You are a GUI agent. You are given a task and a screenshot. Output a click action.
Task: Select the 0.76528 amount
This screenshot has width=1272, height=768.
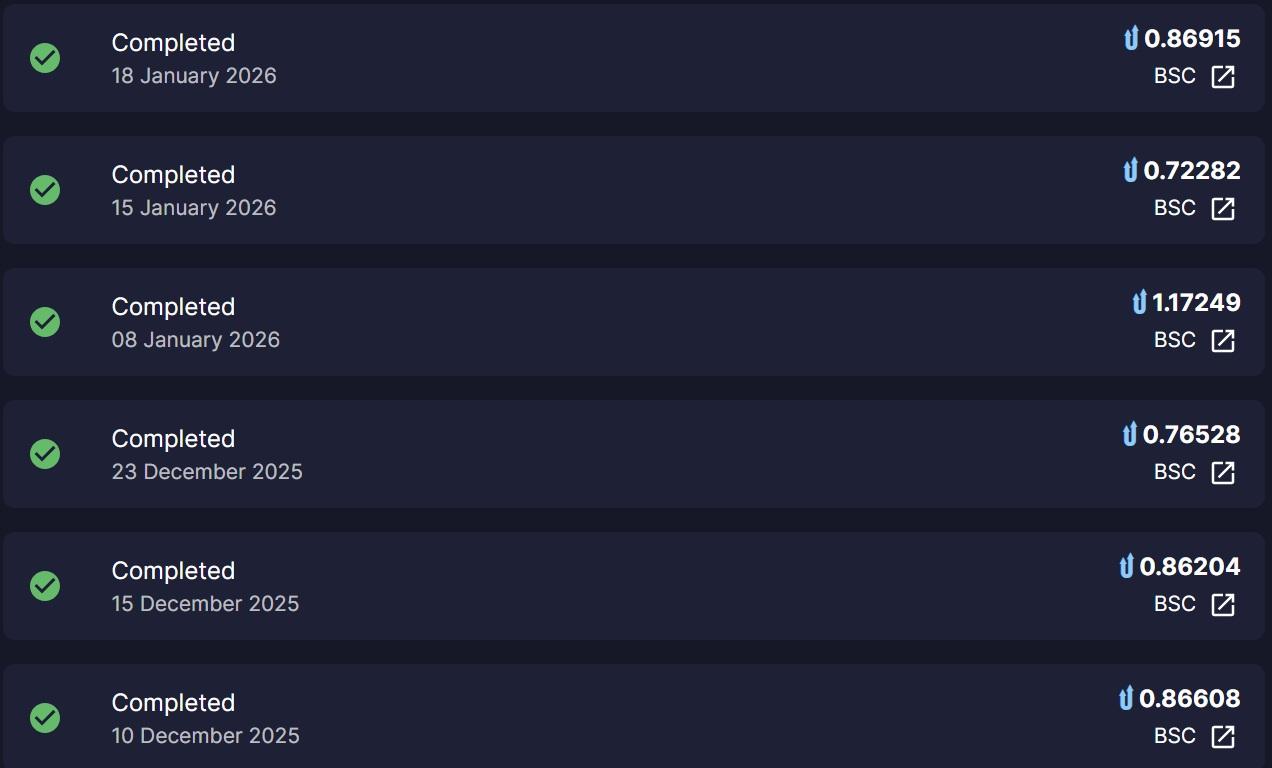[x=1192, y=435]
